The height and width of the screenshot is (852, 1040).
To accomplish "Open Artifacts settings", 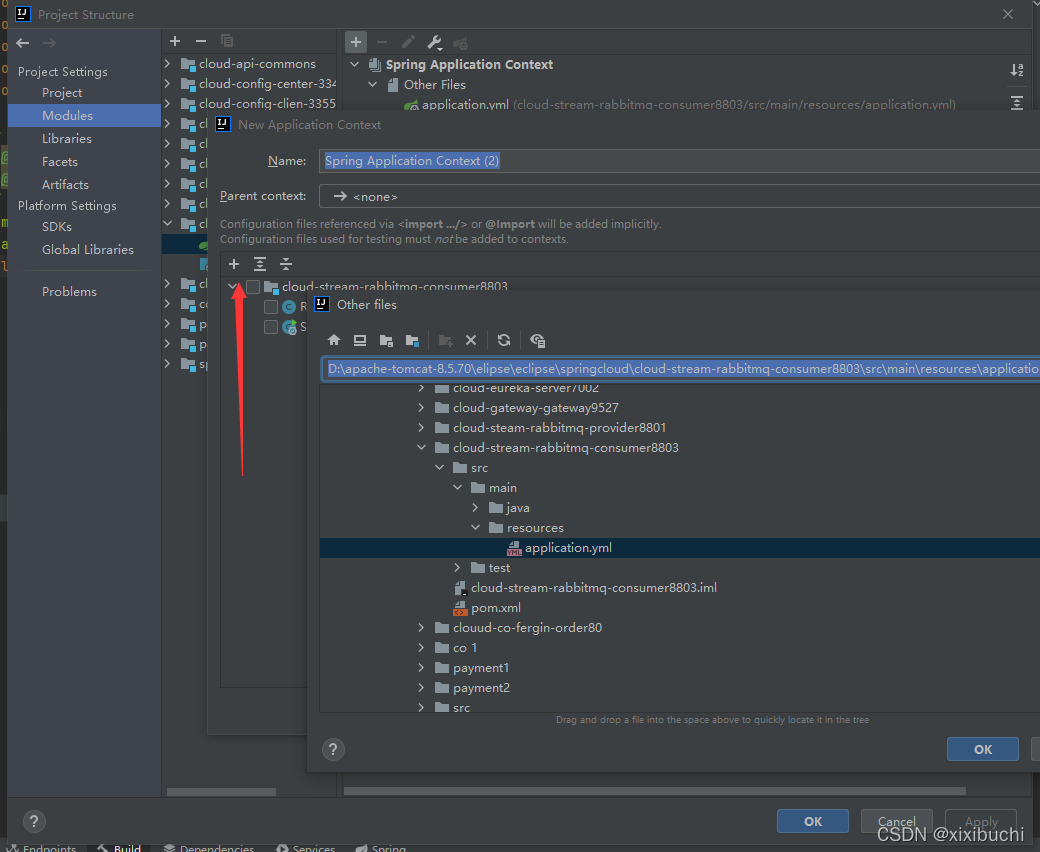I will 65,184.
